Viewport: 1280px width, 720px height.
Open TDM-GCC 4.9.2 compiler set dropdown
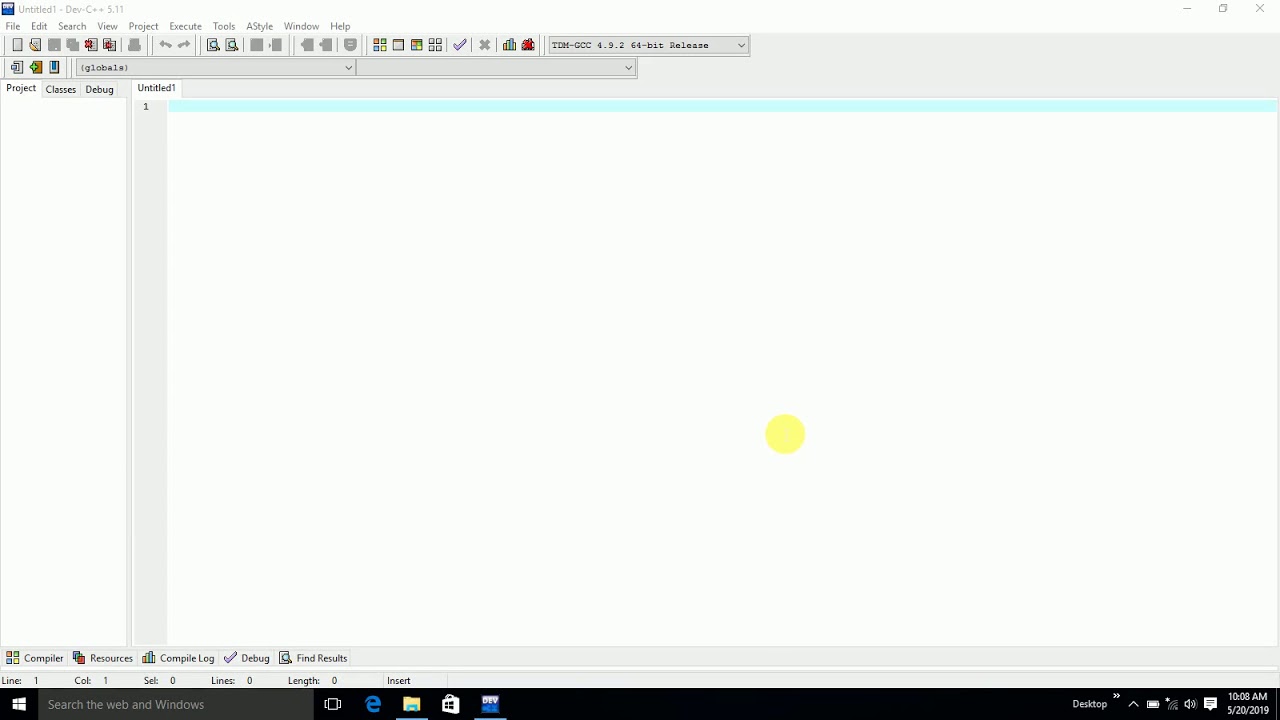pyautogui.click(x=648, y=45)
